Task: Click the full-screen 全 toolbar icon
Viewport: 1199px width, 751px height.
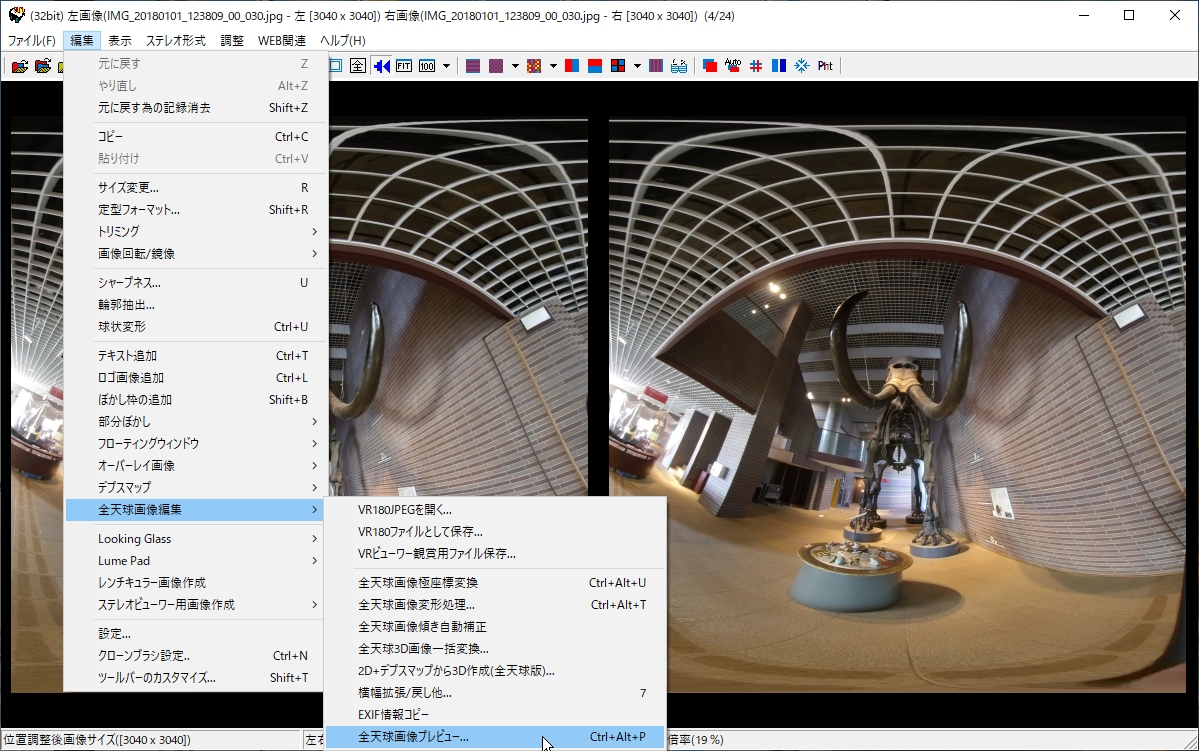Action: [358, 66]
